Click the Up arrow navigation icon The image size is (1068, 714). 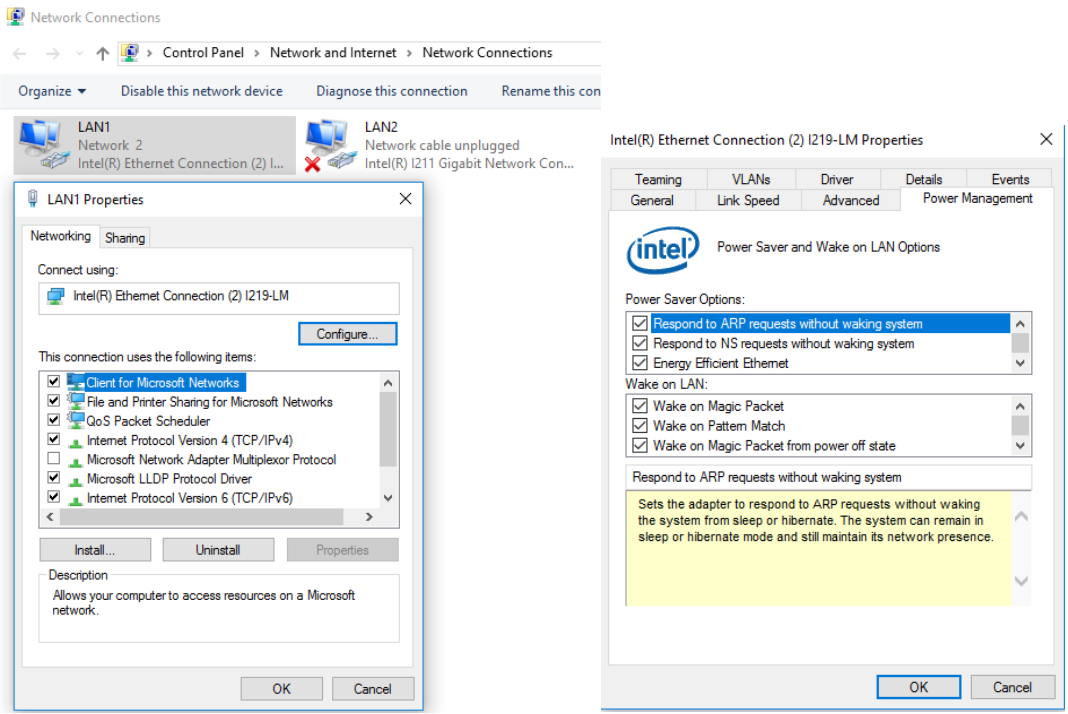[102, 53]
